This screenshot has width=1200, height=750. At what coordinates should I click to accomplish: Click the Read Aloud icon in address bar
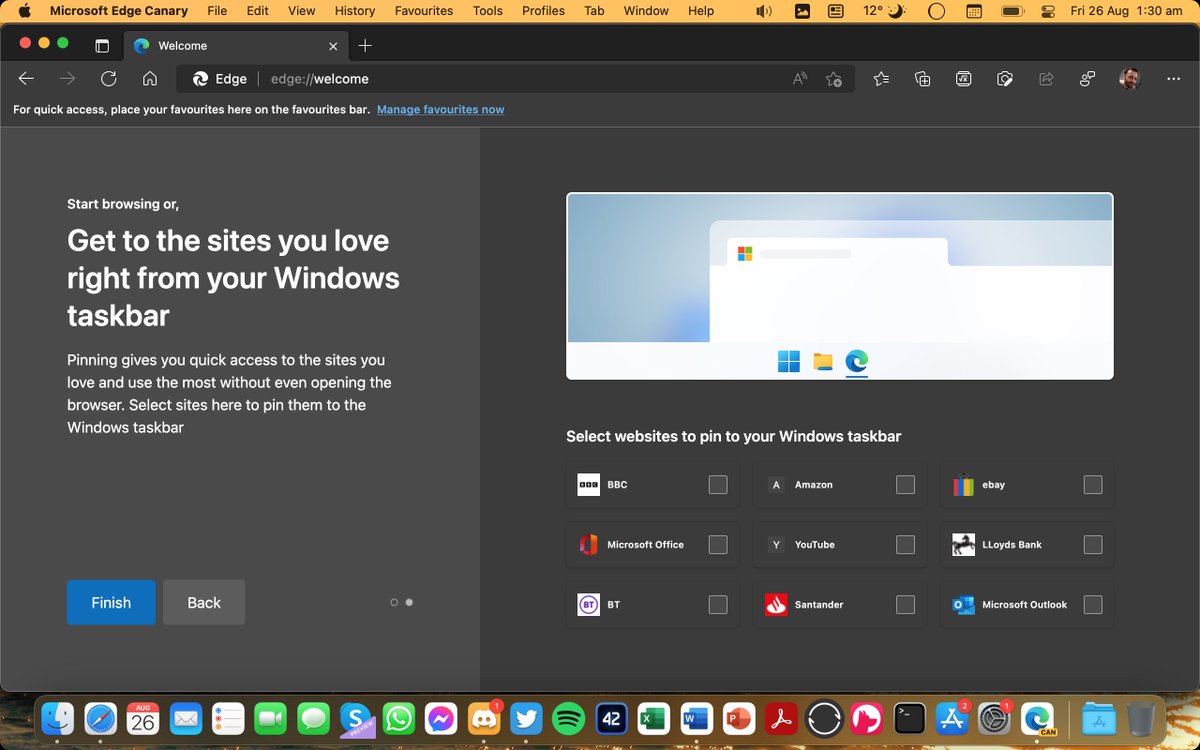coord(800,79)
